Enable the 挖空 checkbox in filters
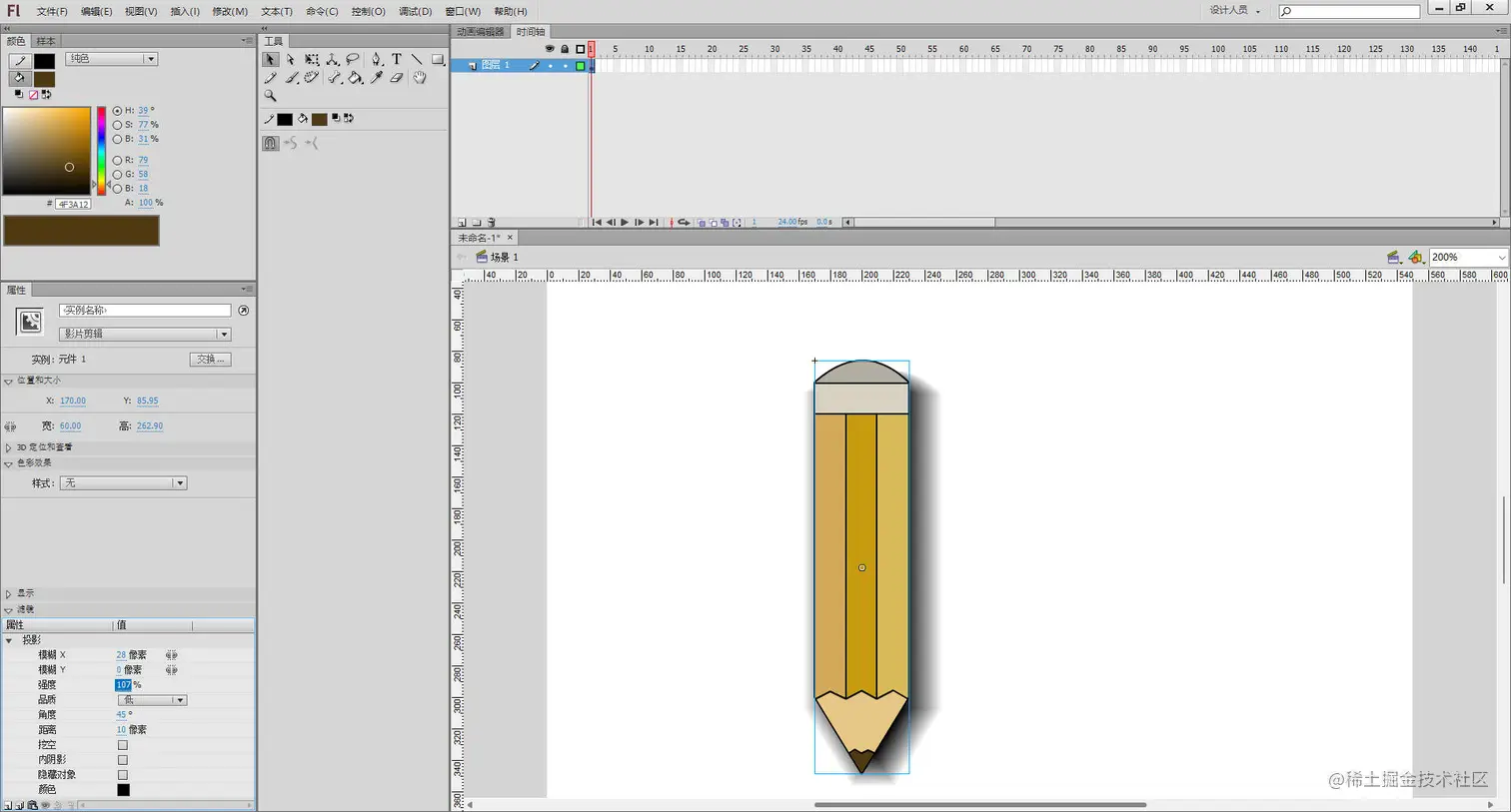This screenshot has height=812, width=1511. coord(122,744)
